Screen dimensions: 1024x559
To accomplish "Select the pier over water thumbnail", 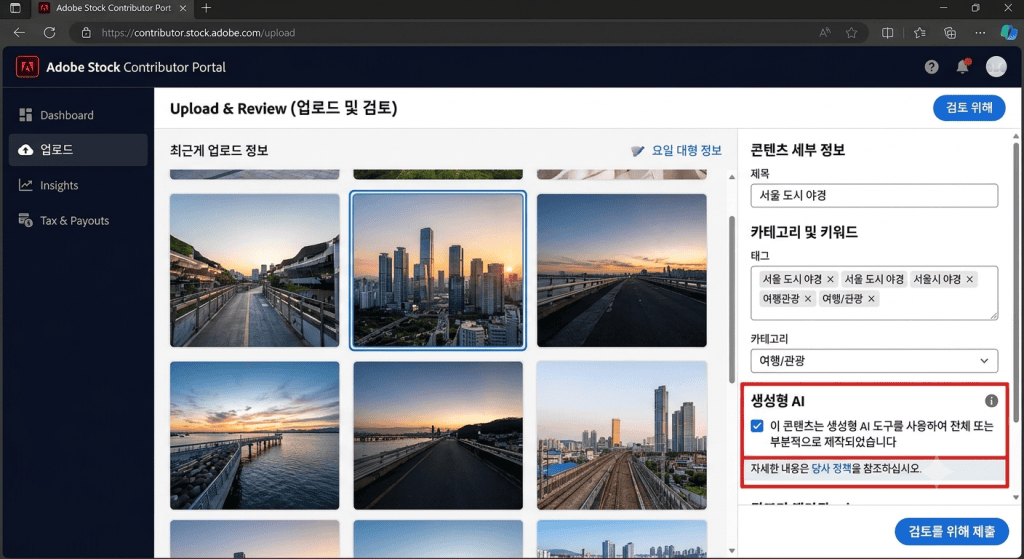I will click(x=255, y=435).
